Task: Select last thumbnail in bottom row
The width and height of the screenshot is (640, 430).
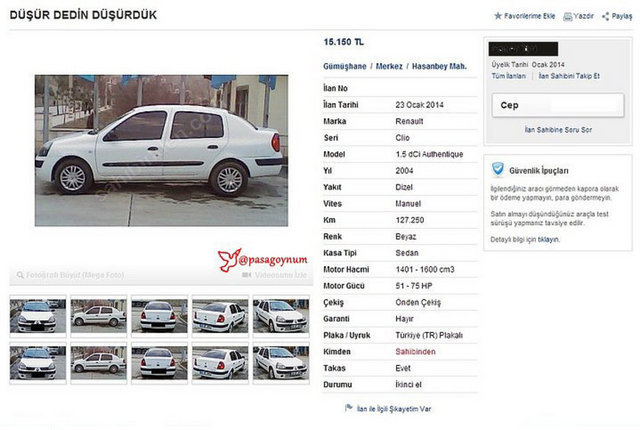Action: [281, 363]
